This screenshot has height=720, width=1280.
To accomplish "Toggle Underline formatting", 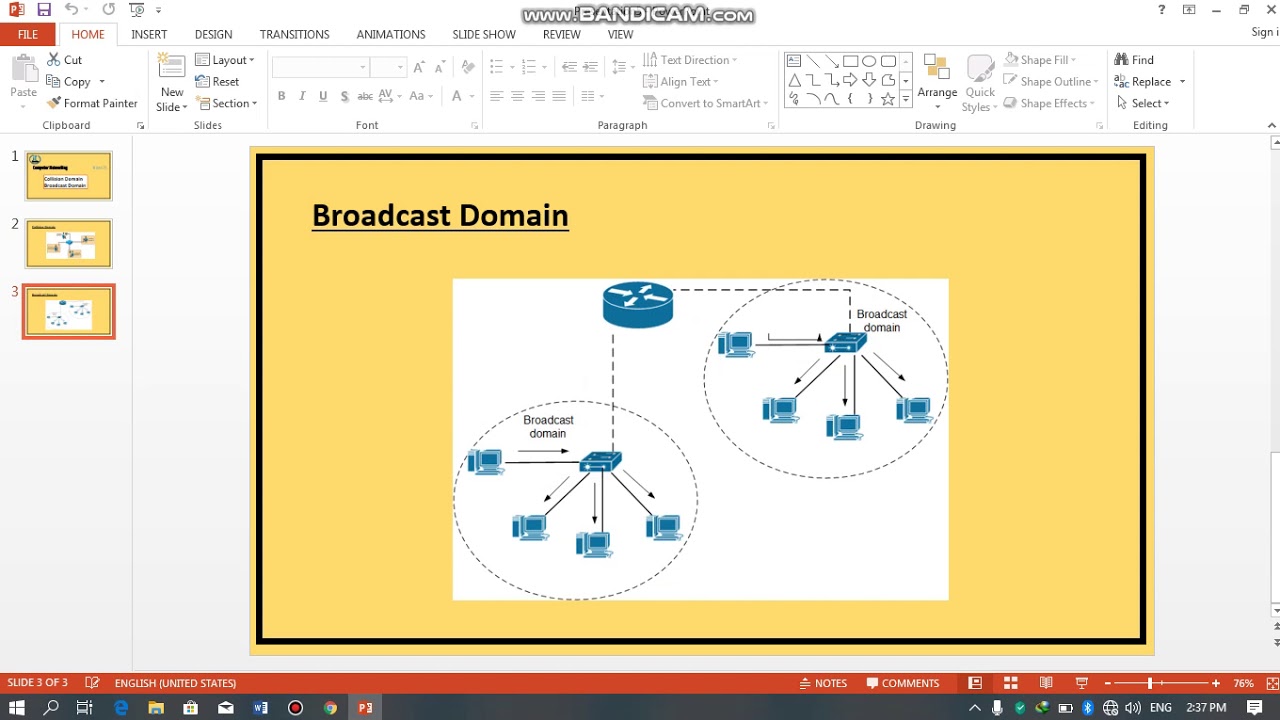I will 323,96.
